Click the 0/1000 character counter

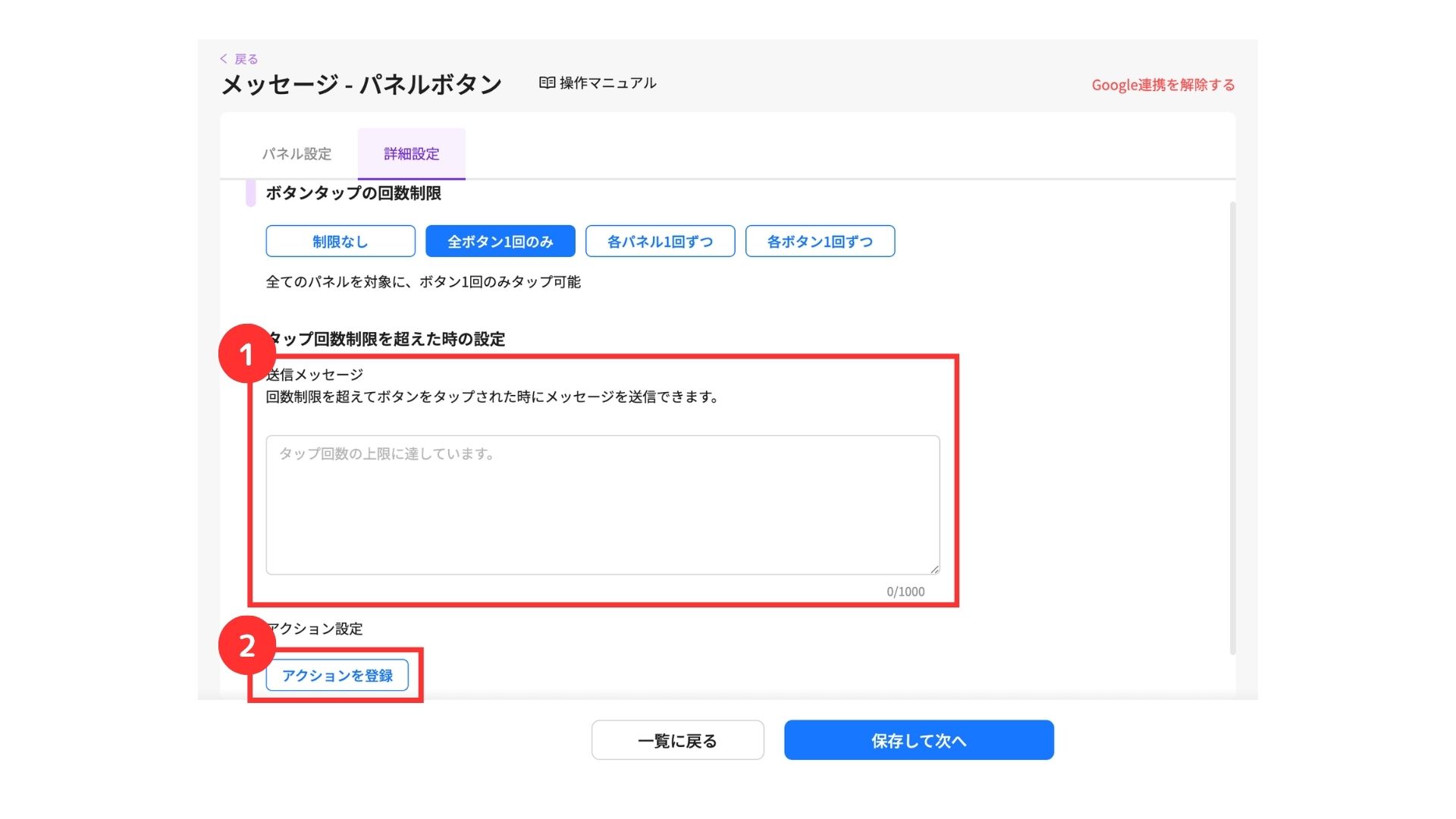coord(905,591)
